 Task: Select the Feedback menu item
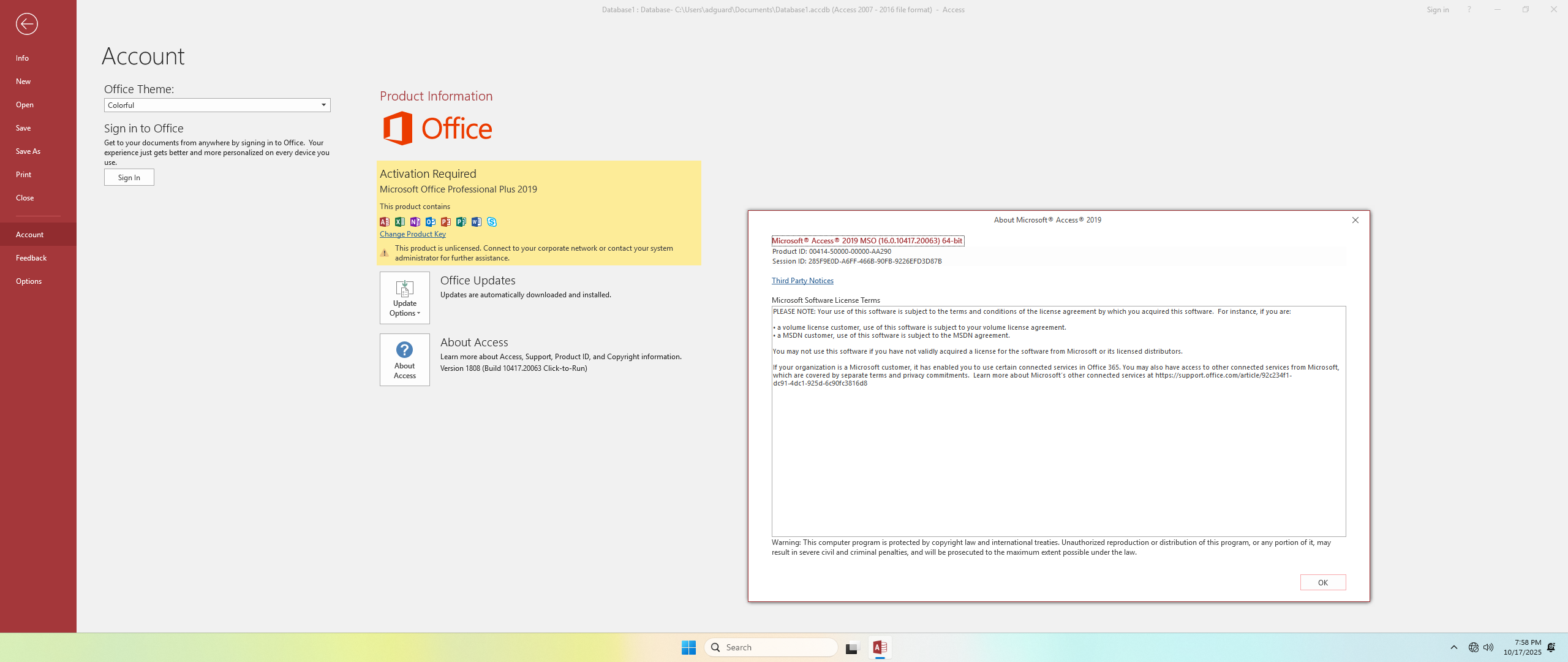tap(31, 258)
